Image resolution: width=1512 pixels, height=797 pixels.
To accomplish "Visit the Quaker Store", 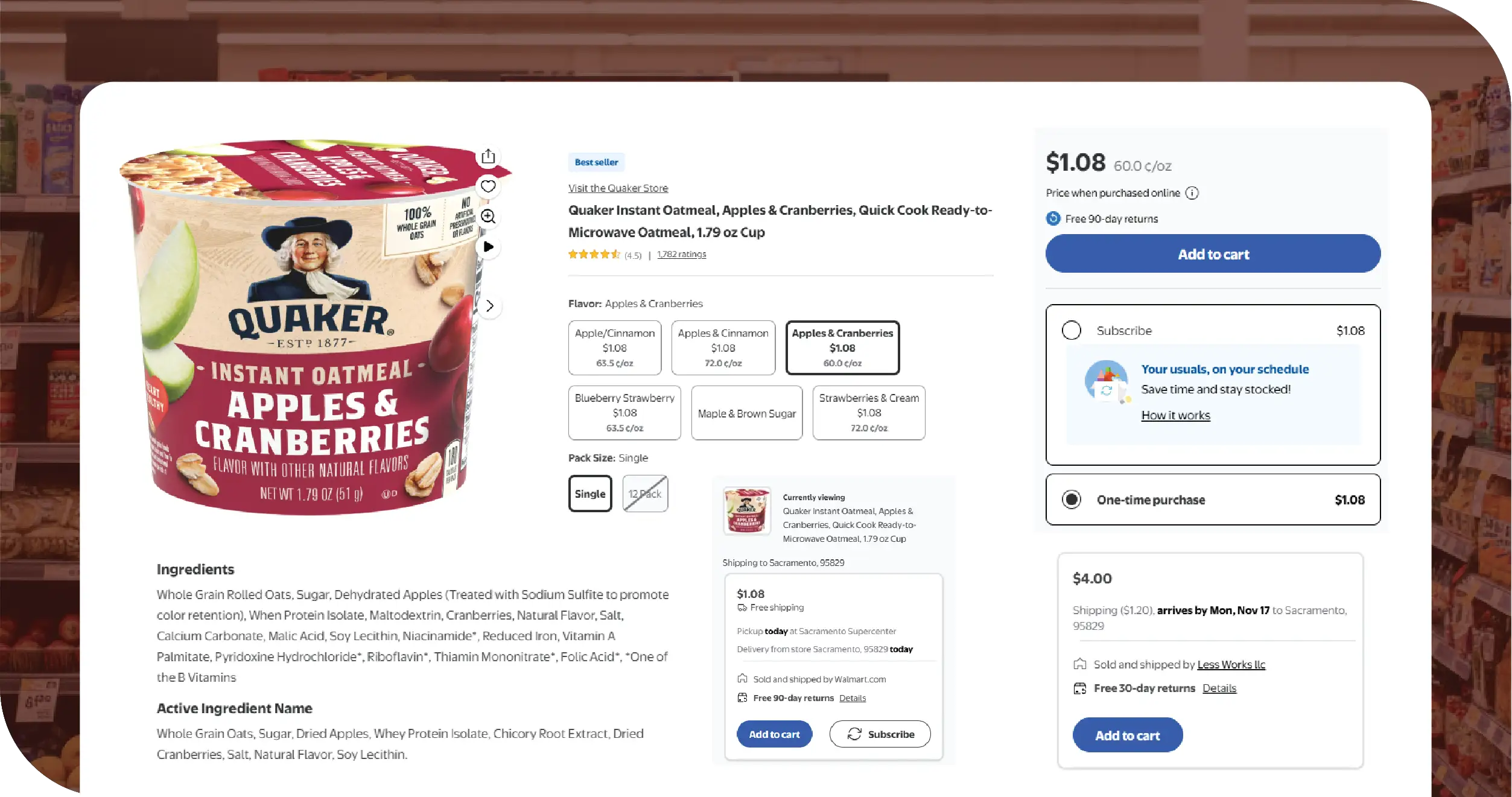I will [617, 188].
